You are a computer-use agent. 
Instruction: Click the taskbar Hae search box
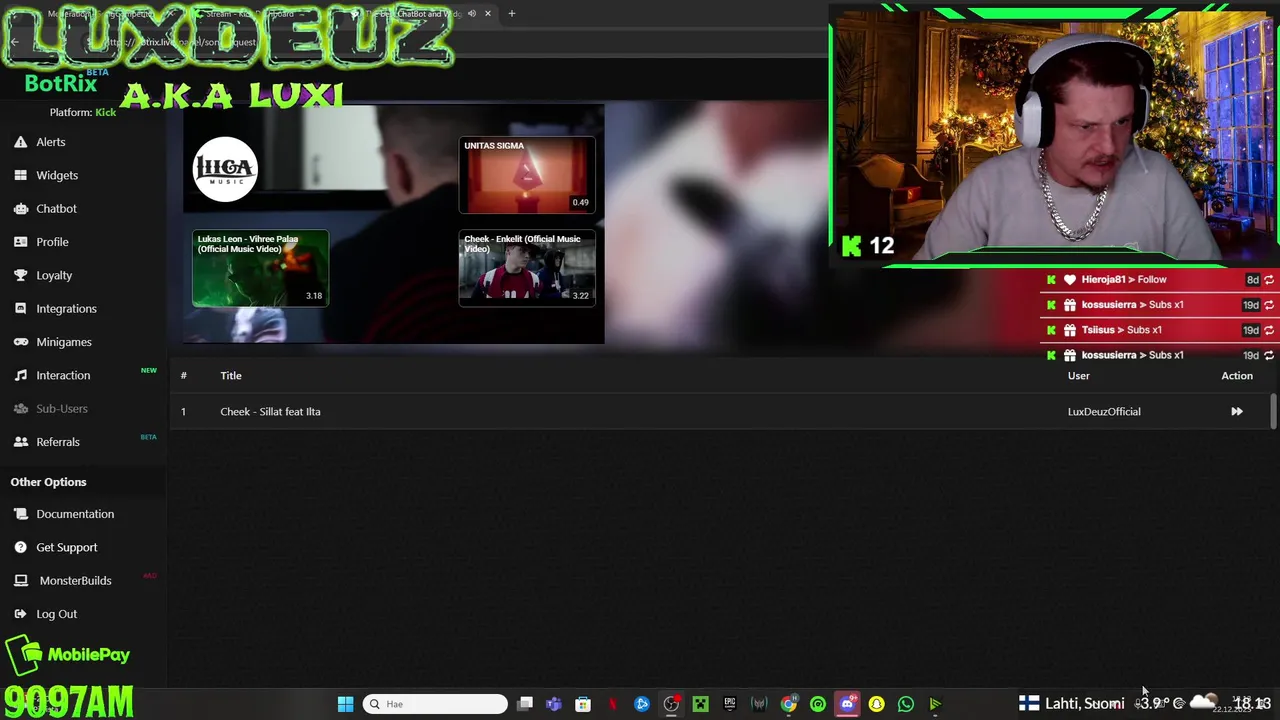tap(435, 704)
